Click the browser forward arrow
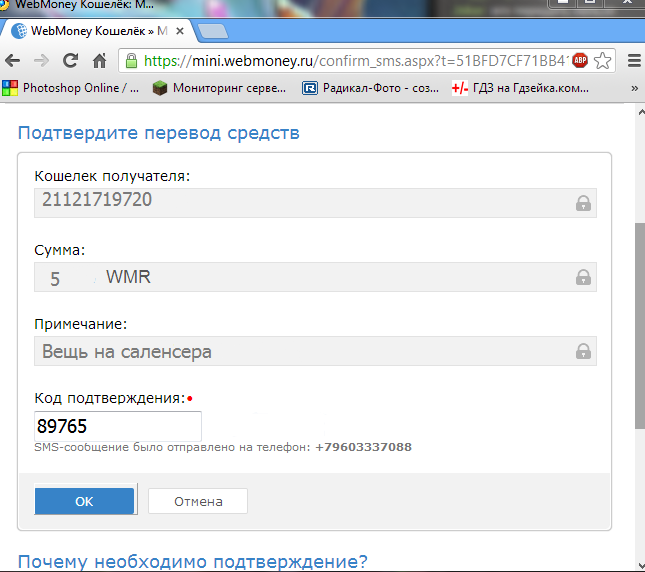 (x=41, y=61)
